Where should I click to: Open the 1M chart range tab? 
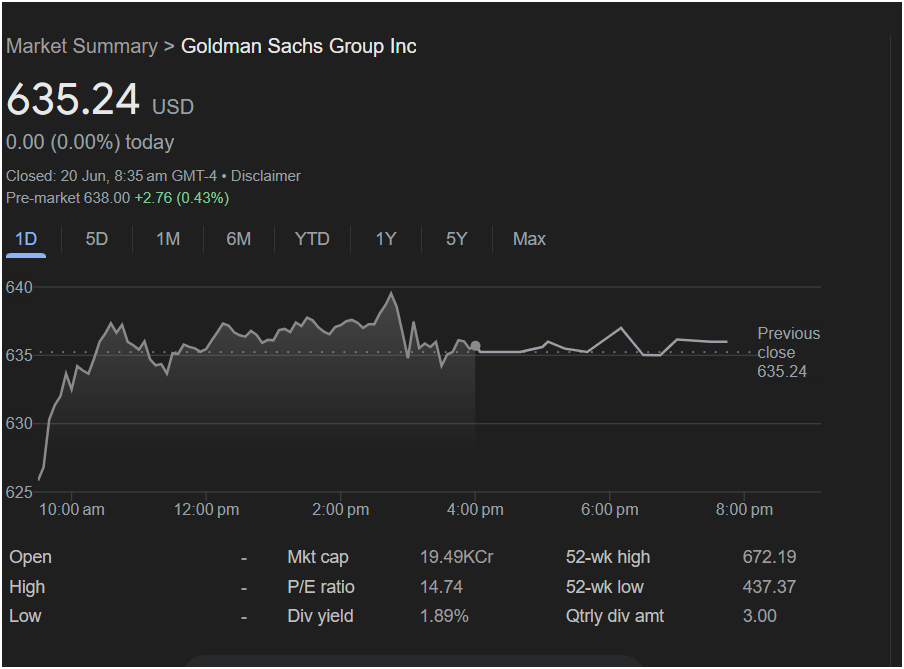168,239
